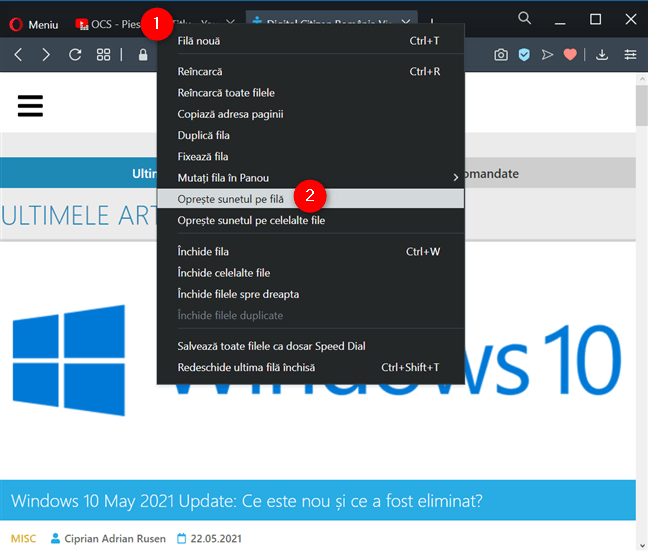Open the Windows 10 May 2021 Update article
This screenshot has width=648, height=551.
point(247,501)
